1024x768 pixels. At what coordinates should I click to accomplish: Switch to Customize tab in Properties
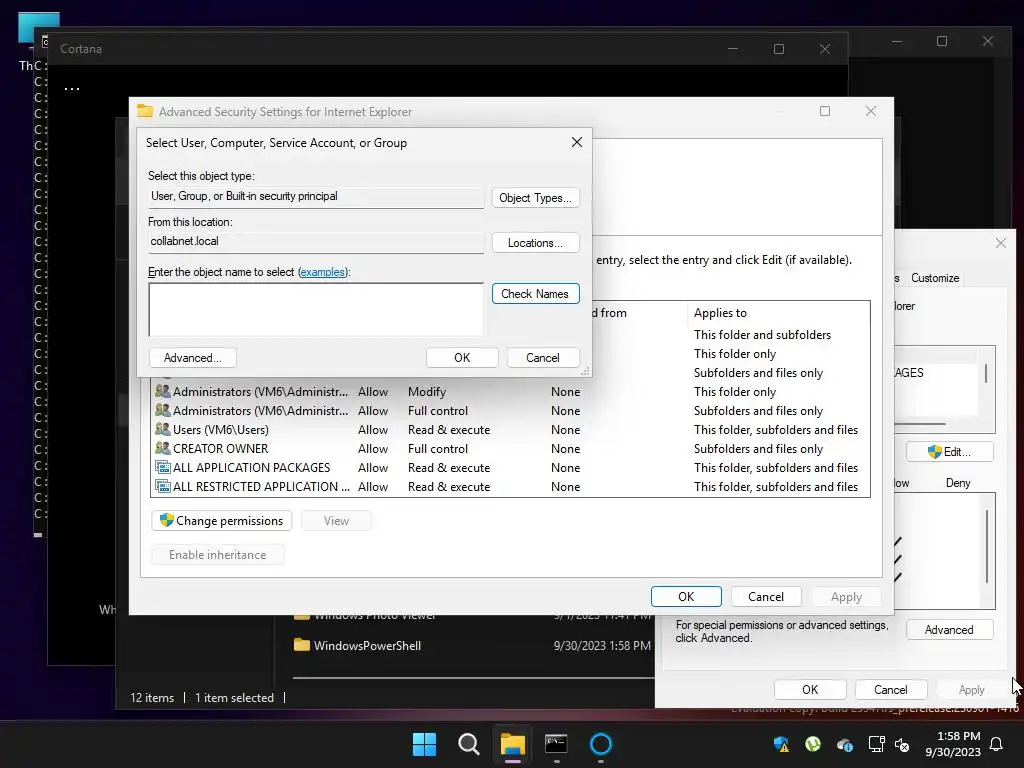[935, 278]
